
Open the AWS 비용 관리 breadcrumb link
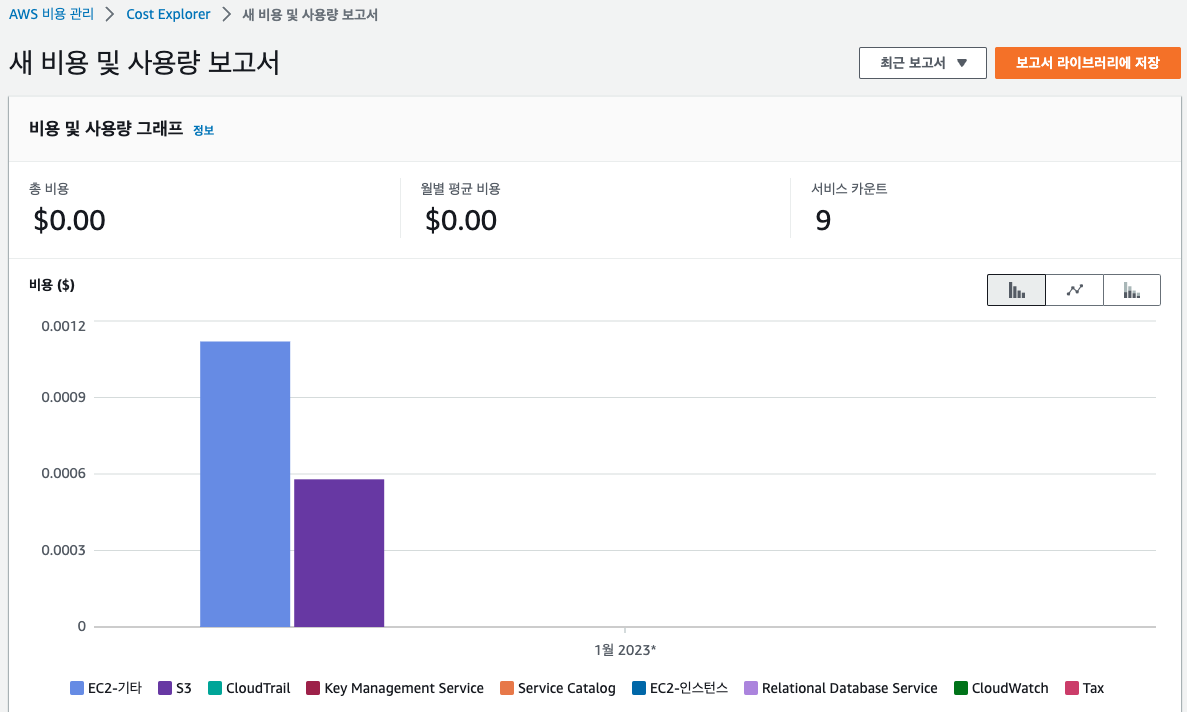pos(51,14)
